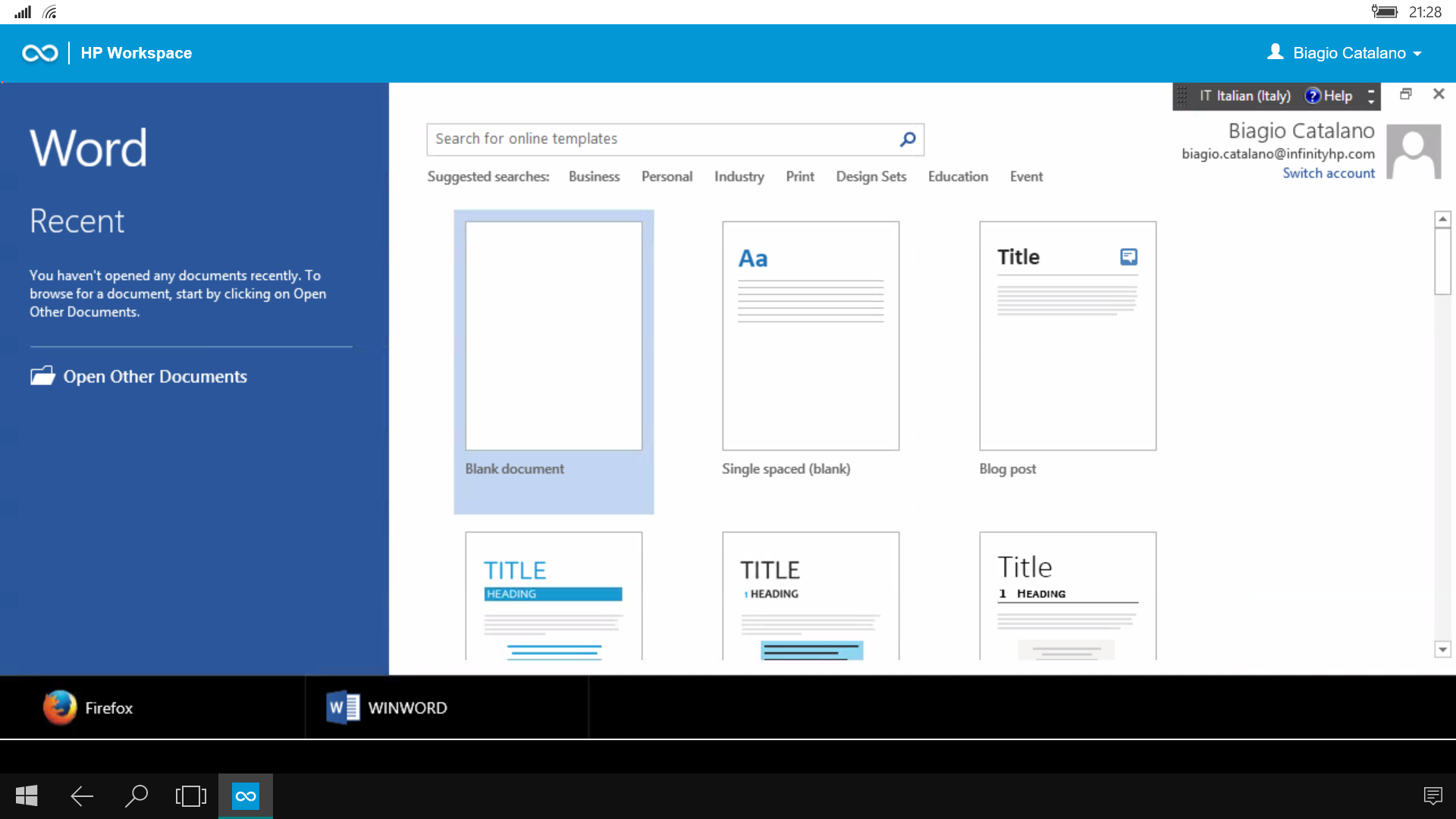Click the scrollbar up arrow
This screenshot has height=819, width=1456.
coord(1442,219)
